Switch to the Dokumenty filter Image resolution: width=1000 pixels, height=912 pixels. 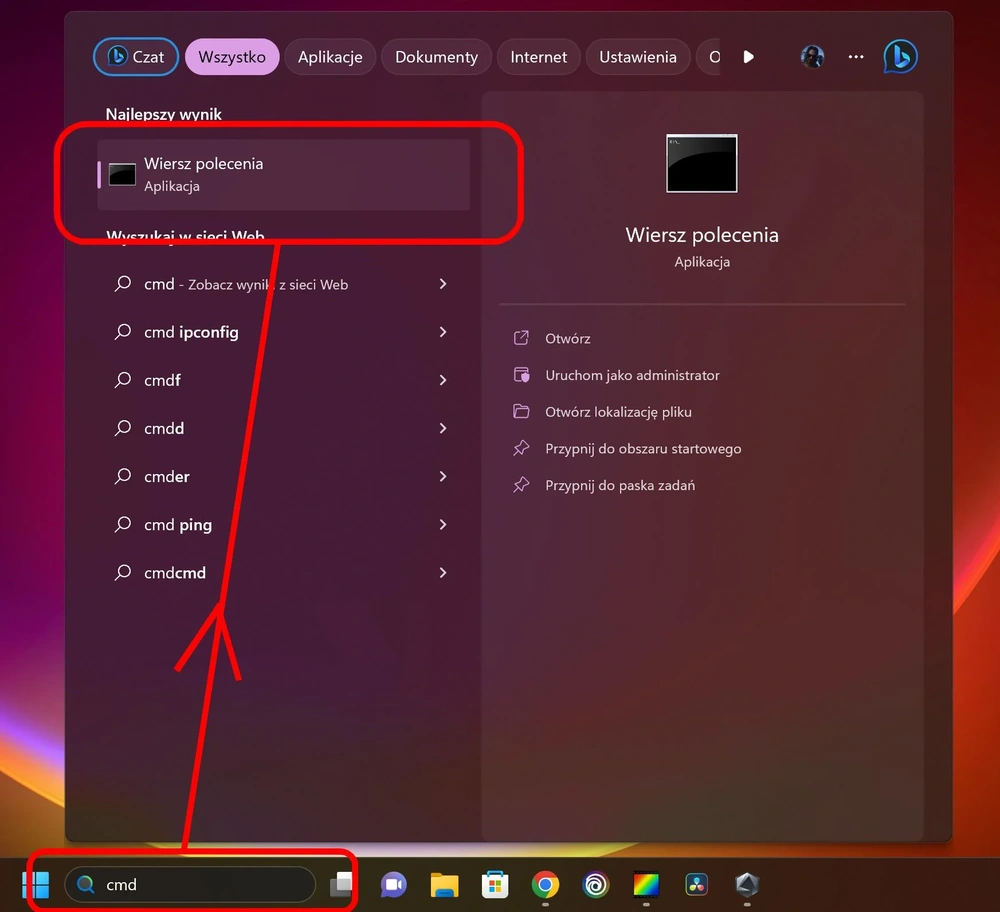click(x=436, y=57)
